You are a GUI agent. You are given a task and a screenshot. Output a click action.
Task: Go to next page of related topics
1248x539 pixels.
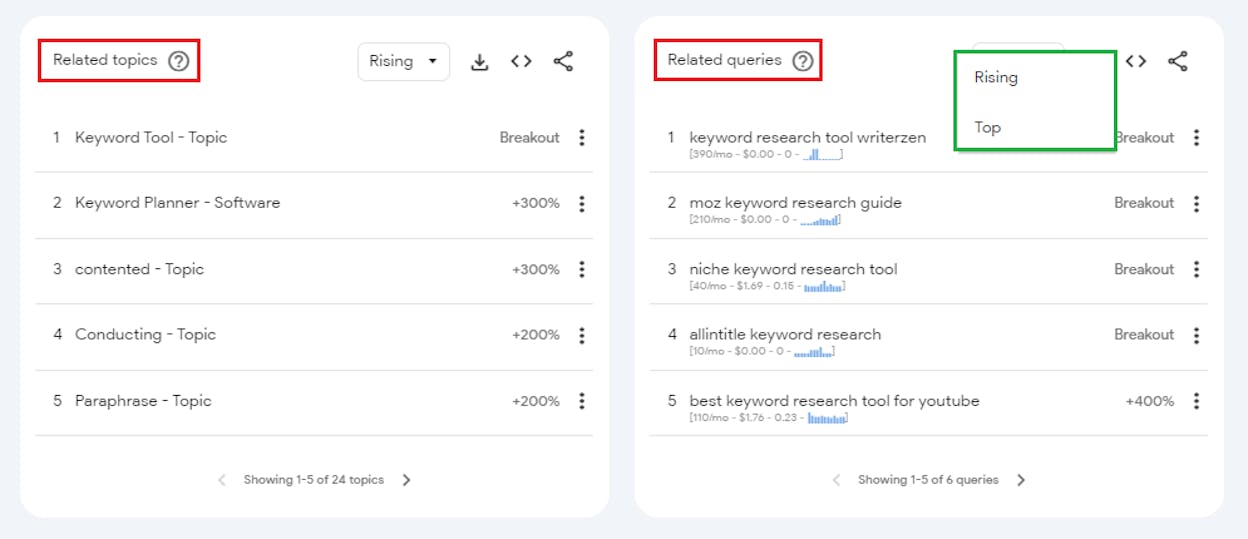pyautogui.click(x=406, y=480)
